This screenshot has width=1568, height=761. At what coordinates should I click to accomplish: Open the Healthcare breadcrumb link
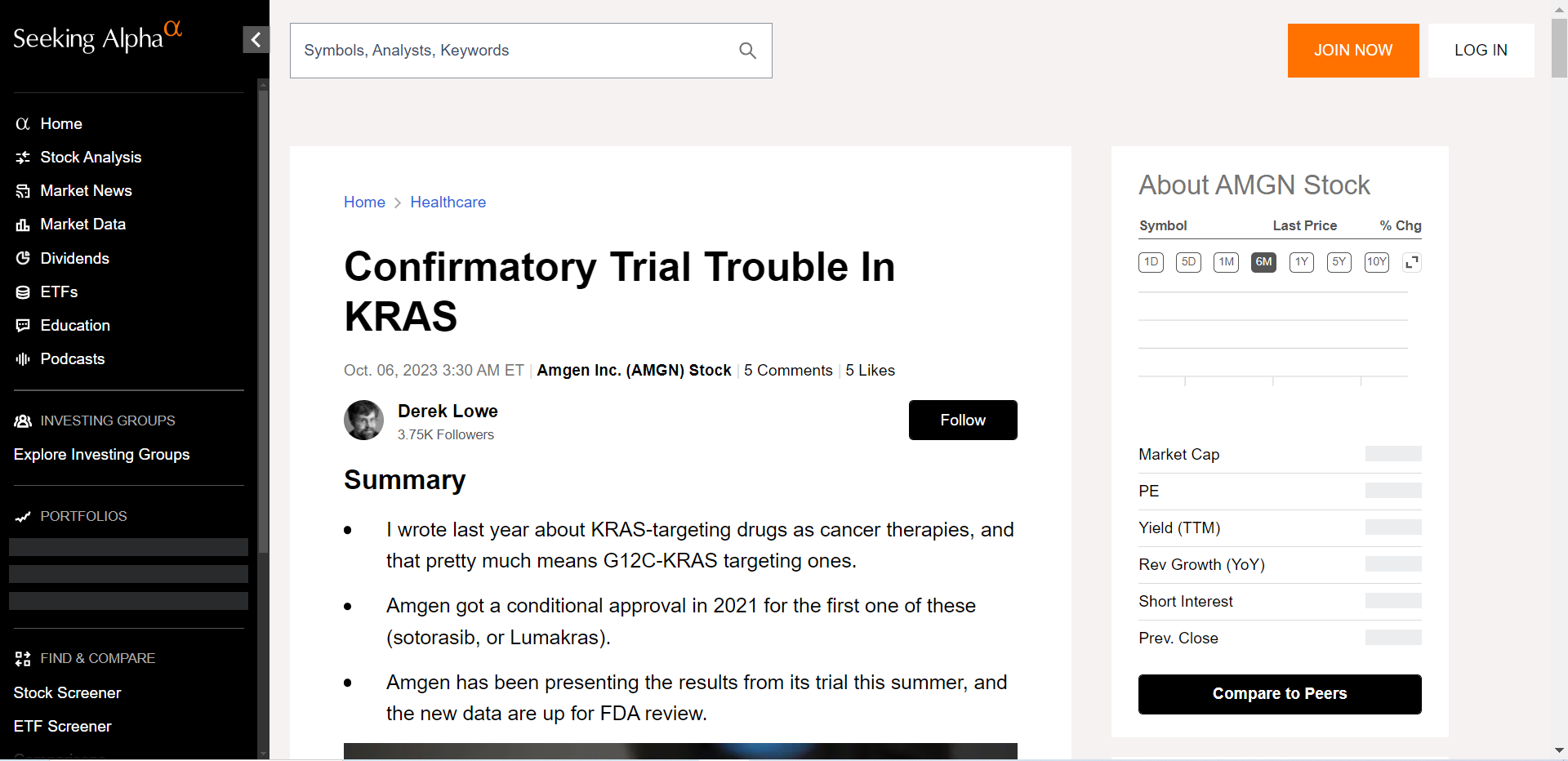tap(448, 202)
